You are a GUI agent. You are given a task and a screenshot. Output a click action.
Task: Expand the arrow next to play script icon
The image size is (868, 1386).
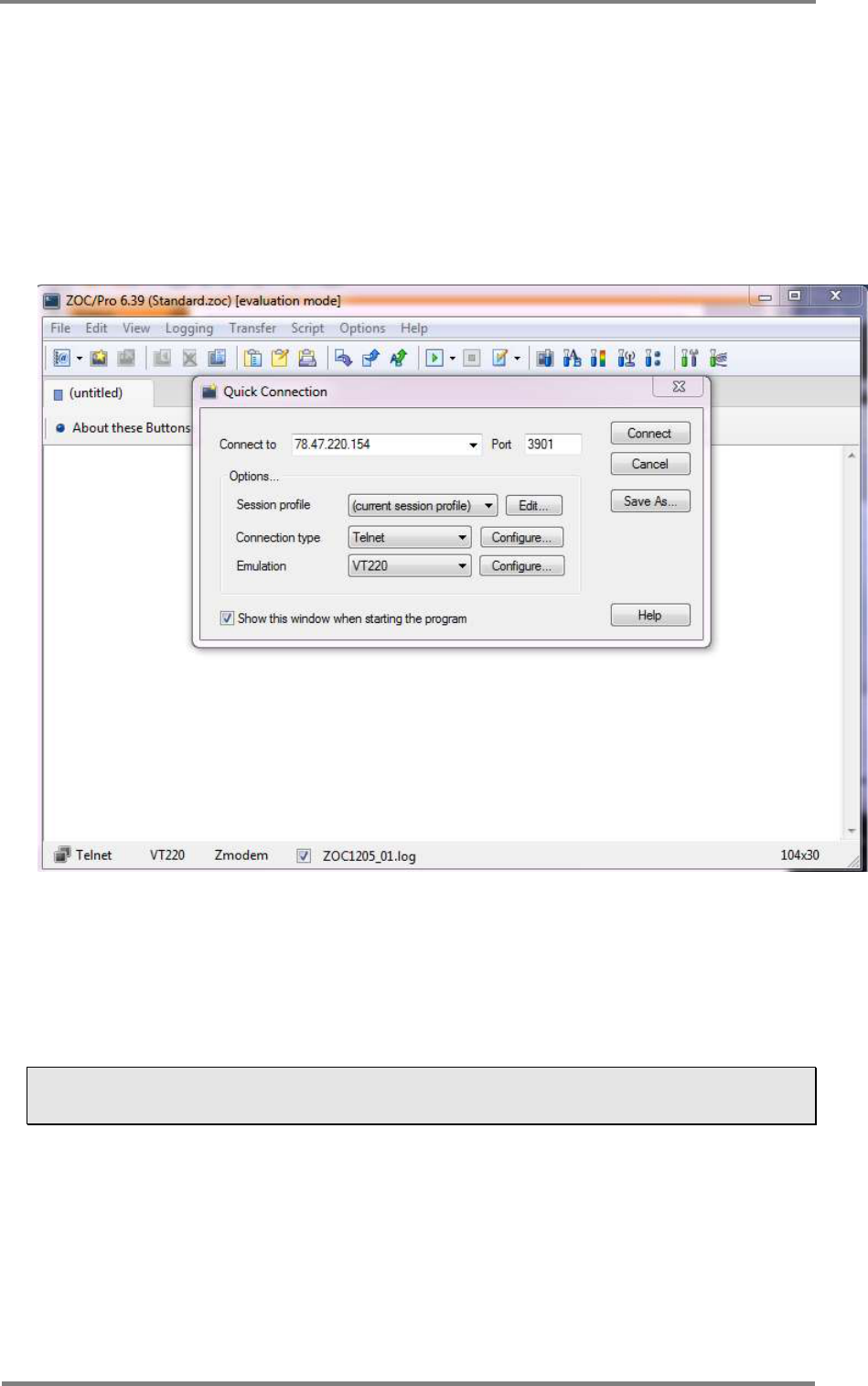pos(453,359)
